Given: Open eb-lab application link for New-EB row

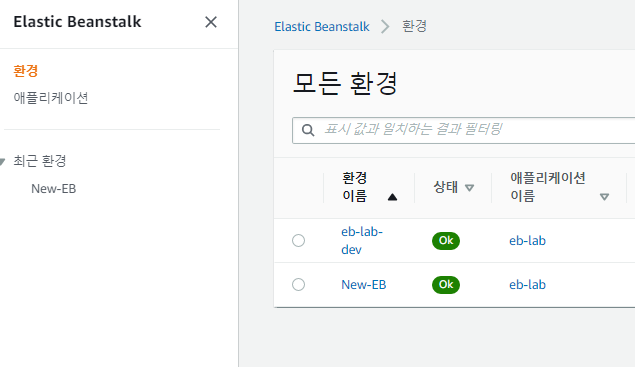Looking at the screenshot, I should [527, 285].
